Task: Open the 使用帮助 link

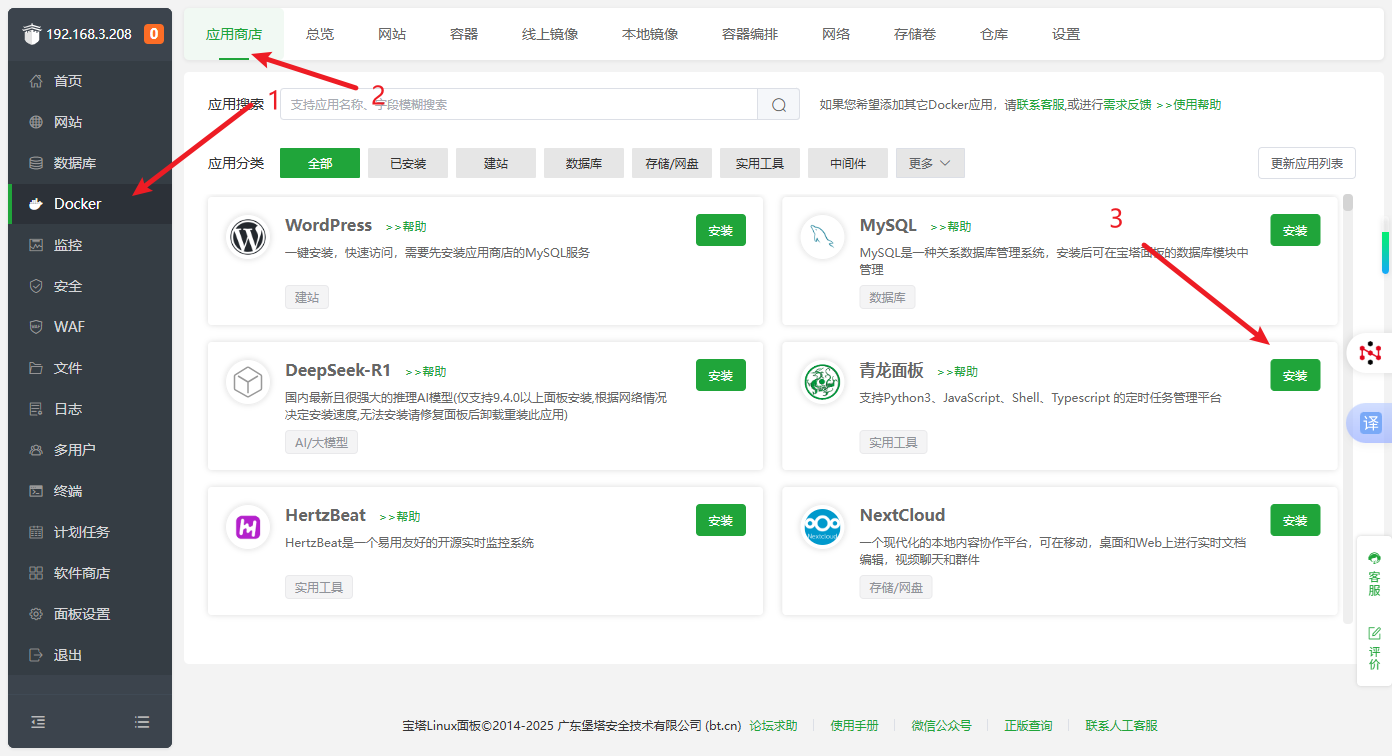Action: point(1196,104)
